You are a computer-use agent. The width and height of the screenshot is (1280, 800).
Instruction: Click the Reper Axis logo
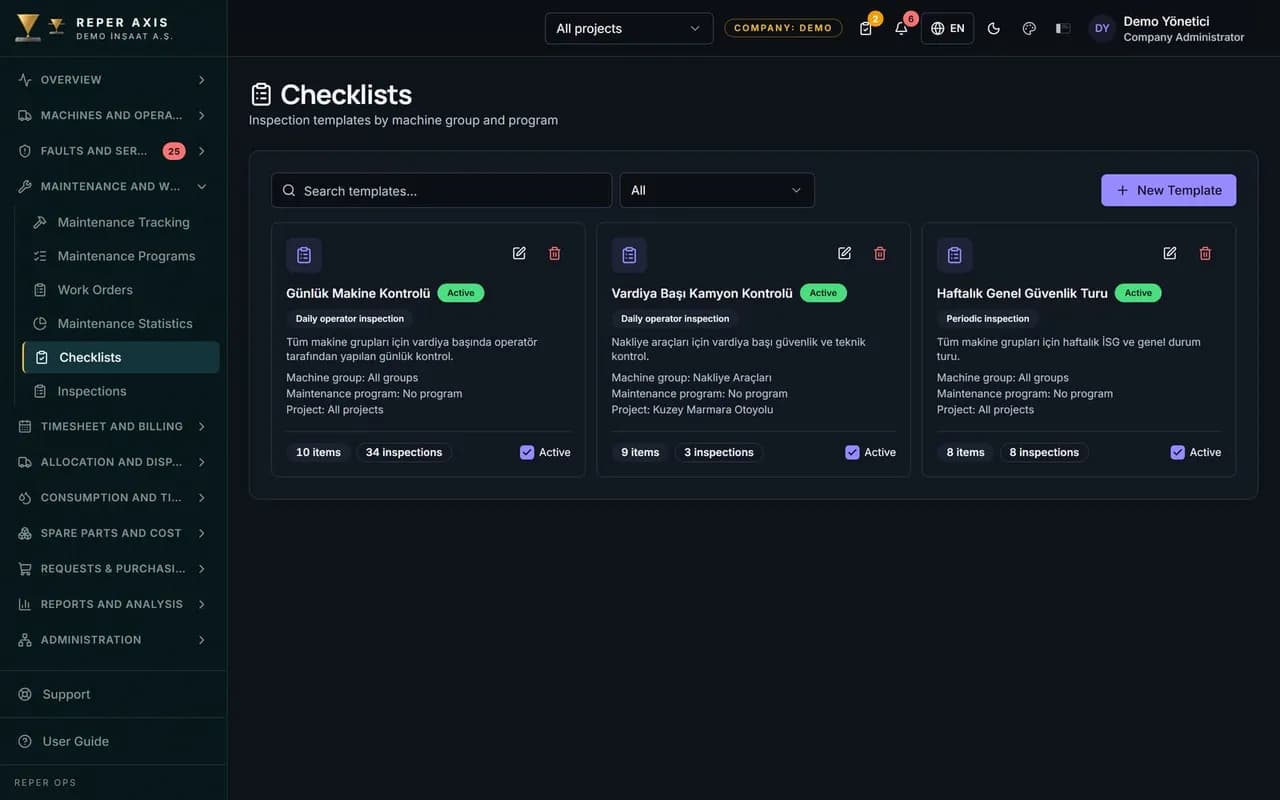click(93, 28)
